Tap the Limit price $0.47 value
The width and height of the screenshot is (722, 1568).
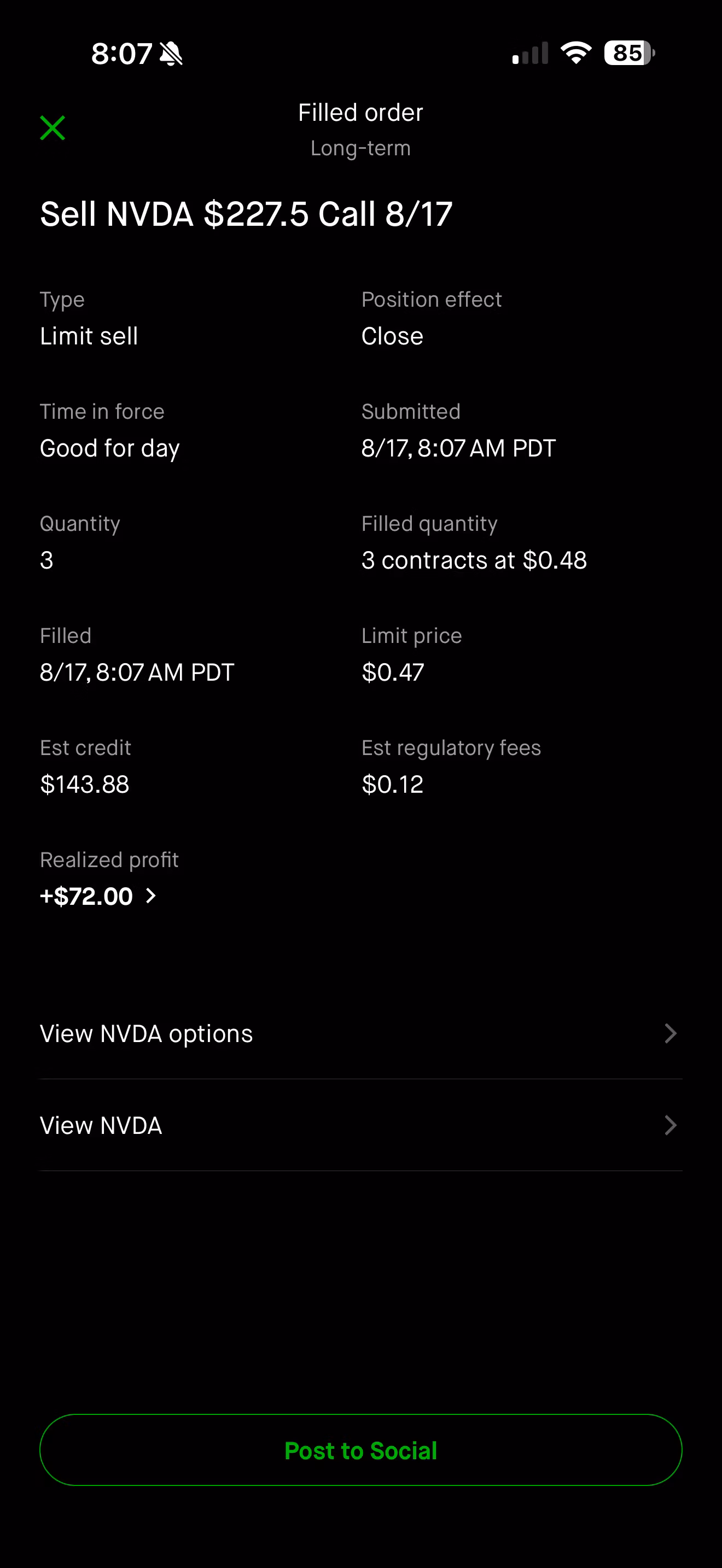click(393, 672)
